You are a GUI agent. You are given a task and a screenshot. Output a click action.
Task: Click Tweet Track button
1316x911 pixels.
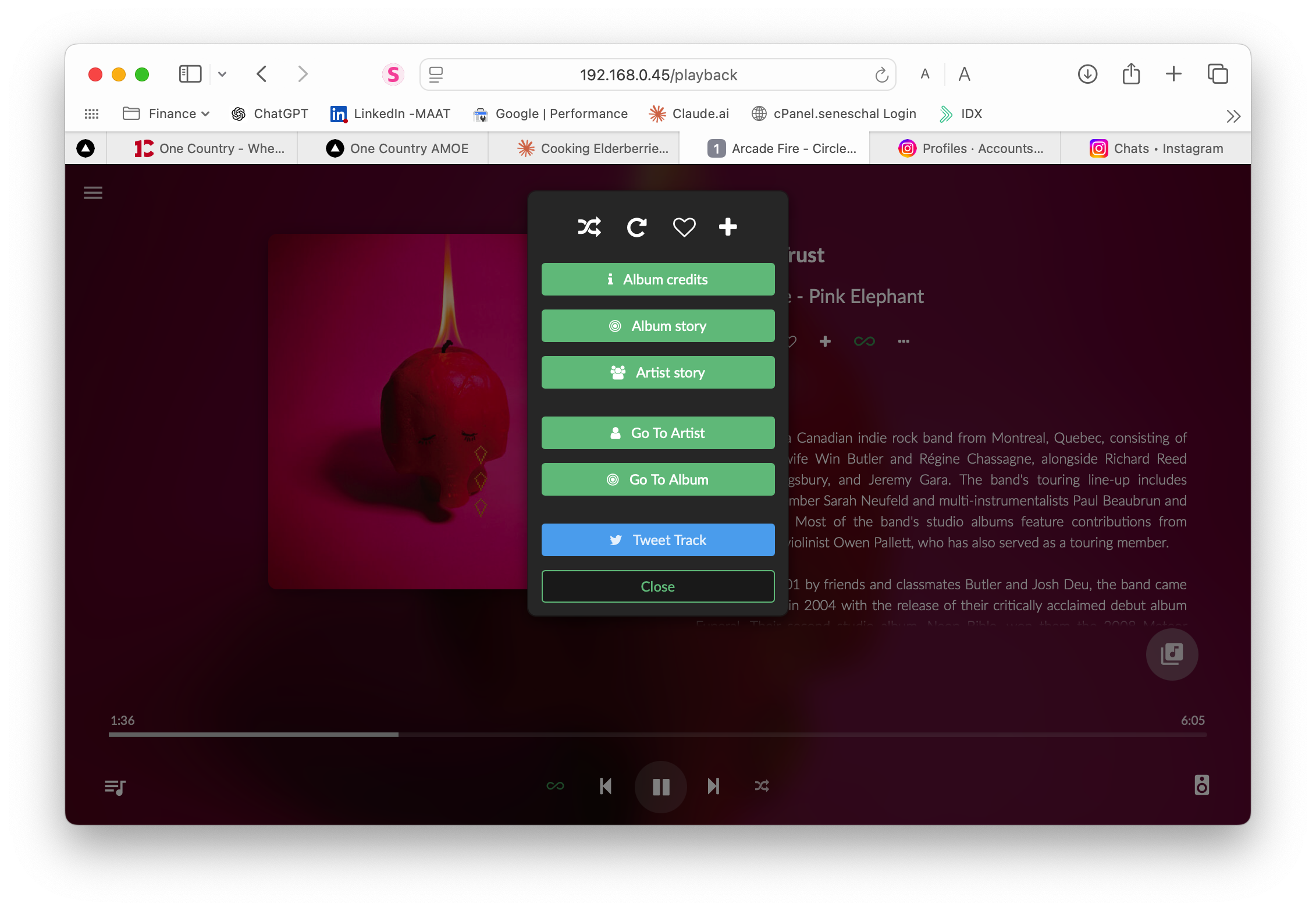(x=658, y=540)
